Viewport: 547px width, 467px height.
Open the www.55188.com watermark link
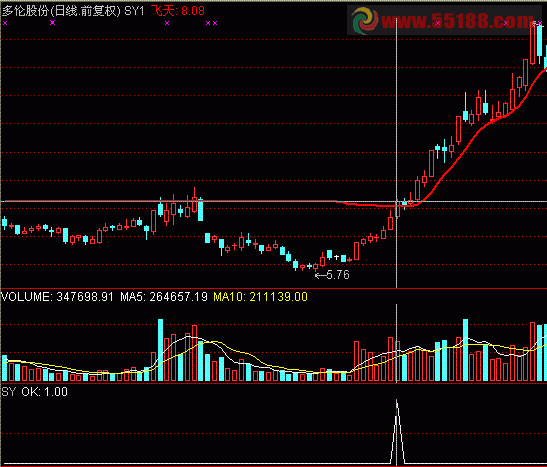point(457,21)
